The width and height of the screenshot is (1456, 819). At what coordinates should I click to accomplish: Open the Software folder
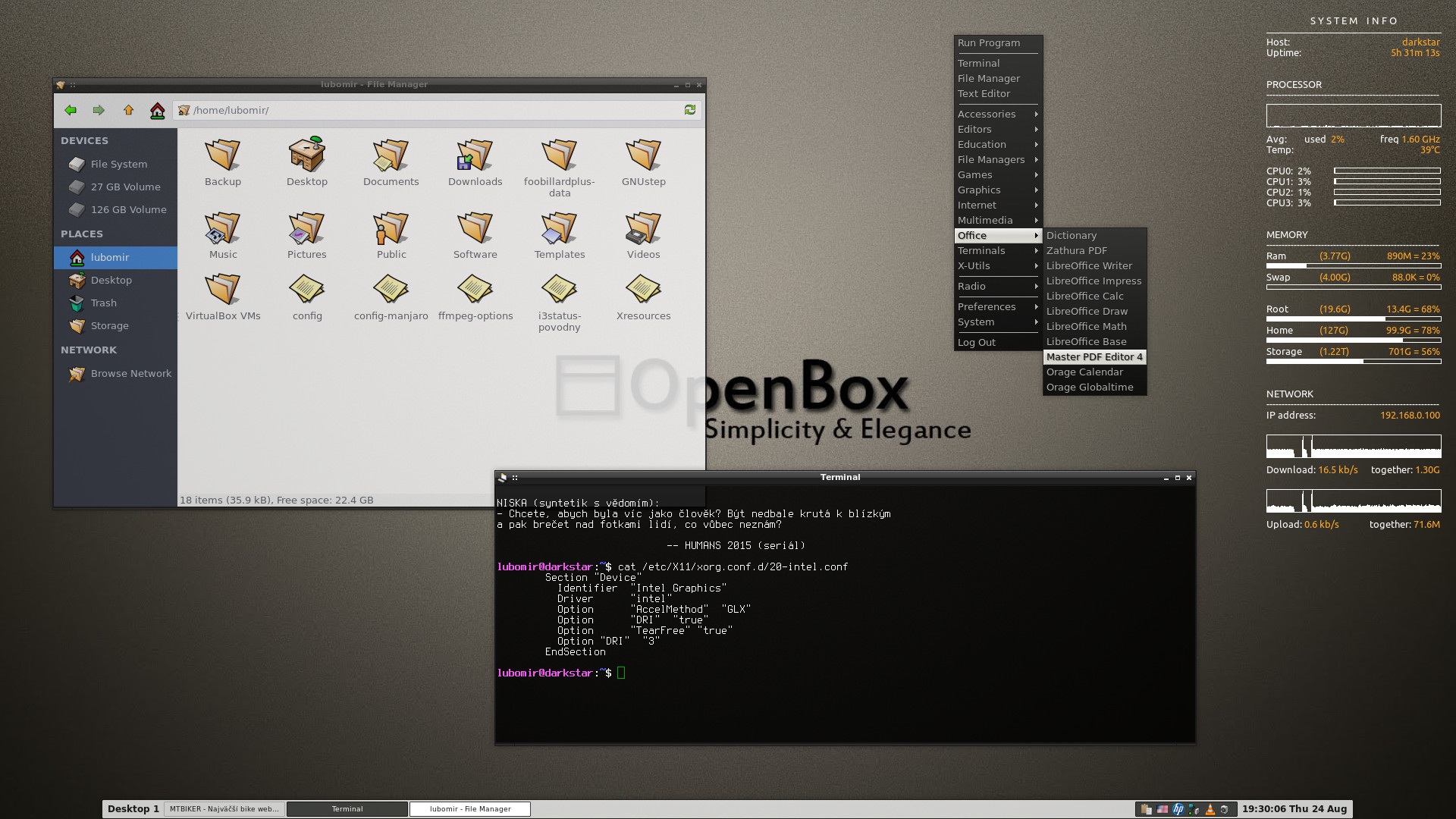point(475,235)
